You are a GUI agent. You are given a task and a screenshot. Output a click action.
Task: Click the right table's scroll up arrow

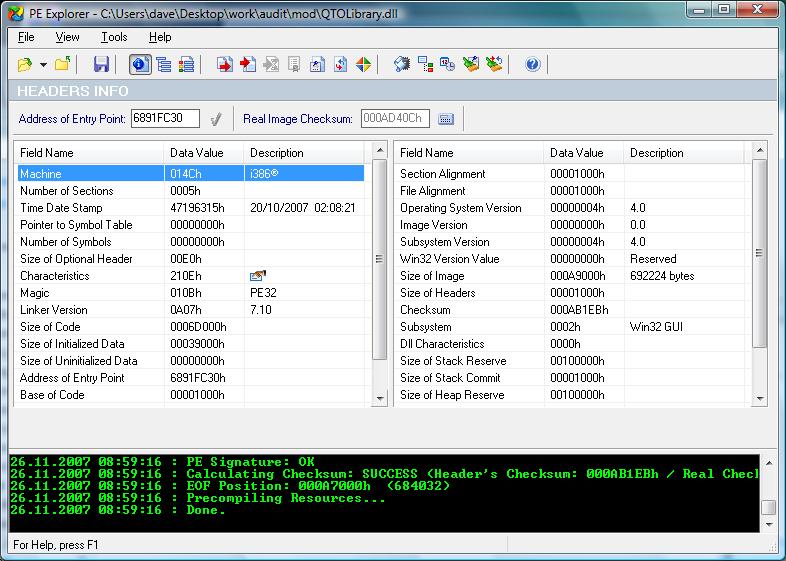[760, 150]
